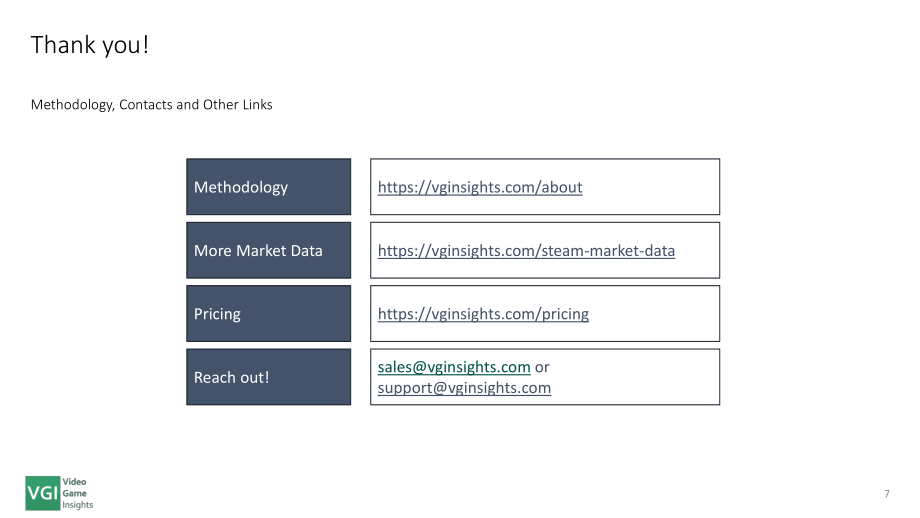
Task: Click the sales@vginsights.com email link
Action: [454, 367]
